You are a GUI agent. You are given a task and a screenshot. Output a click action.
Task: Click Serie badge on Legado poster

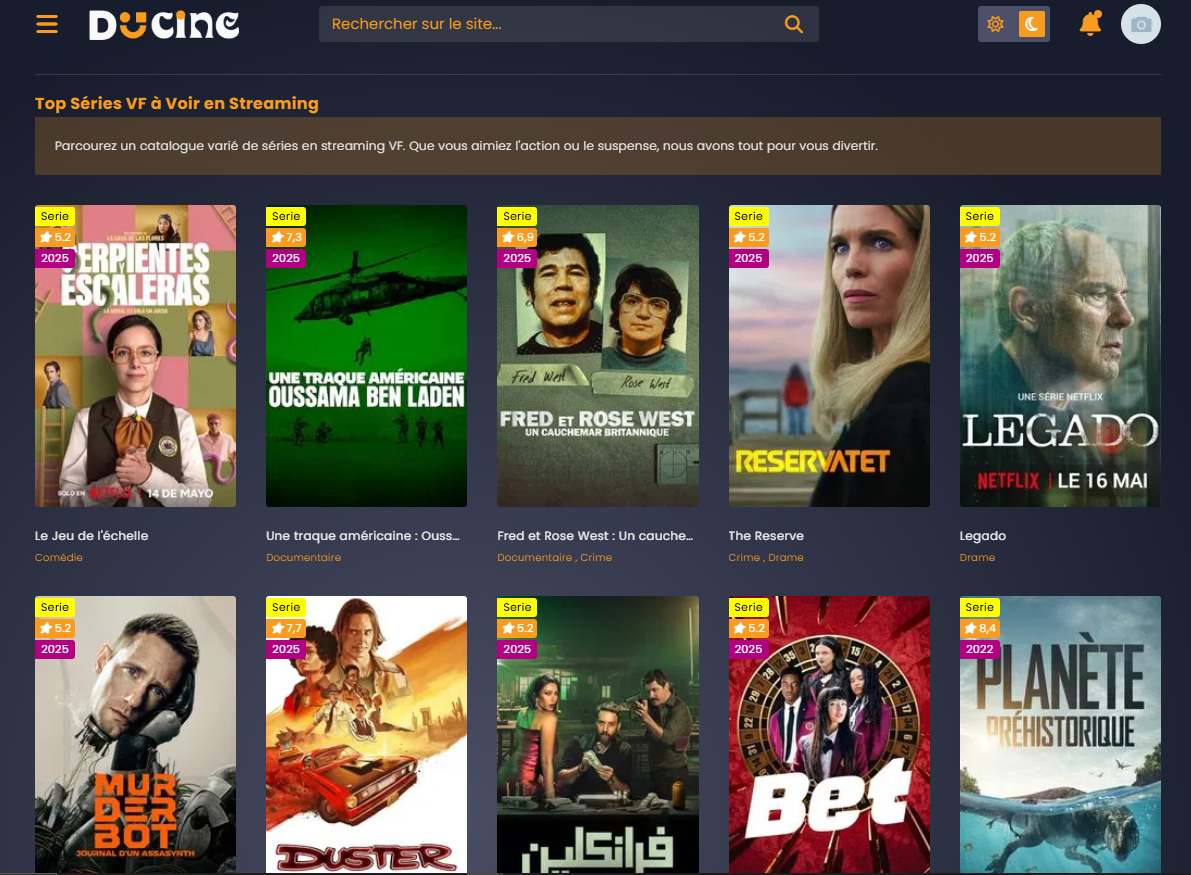[x=979, y=216]
